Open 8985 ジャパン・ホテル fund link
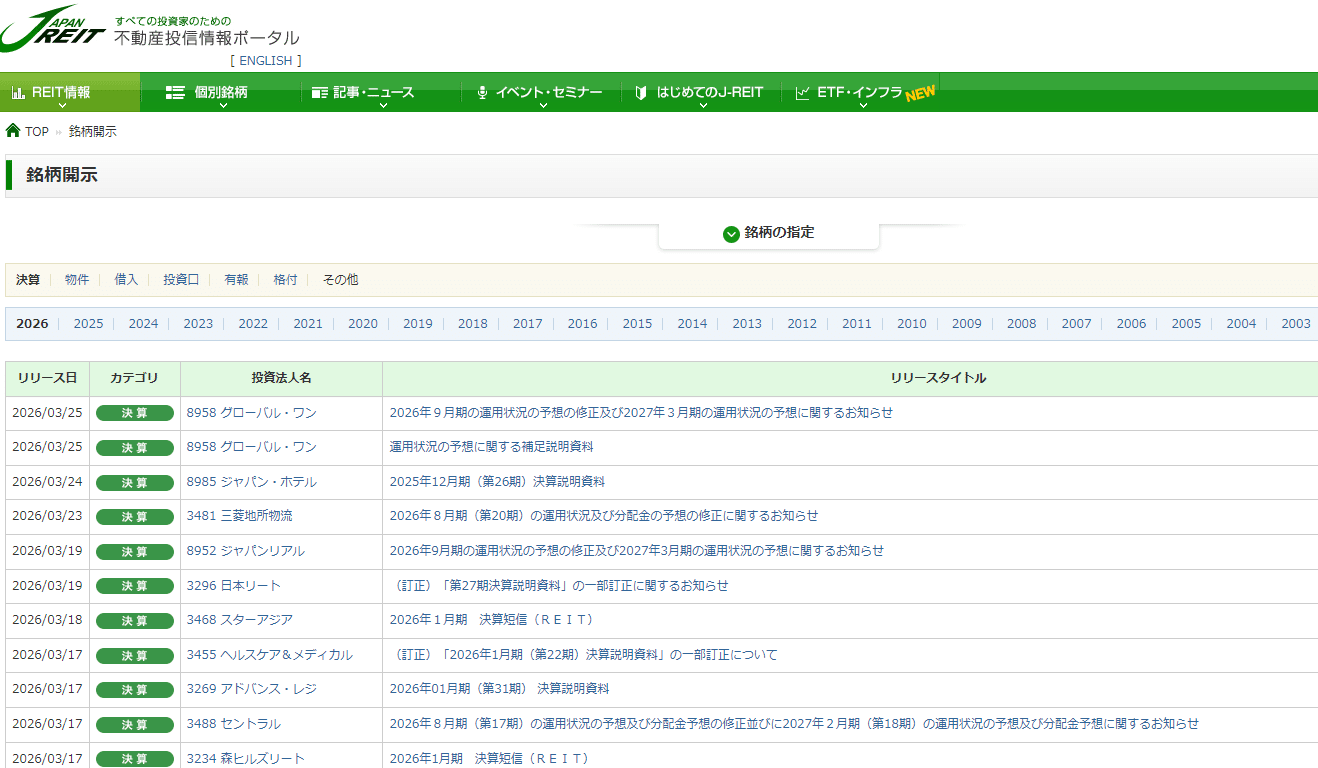Viewport: 1318px width, 768px height. coord(251,482)
